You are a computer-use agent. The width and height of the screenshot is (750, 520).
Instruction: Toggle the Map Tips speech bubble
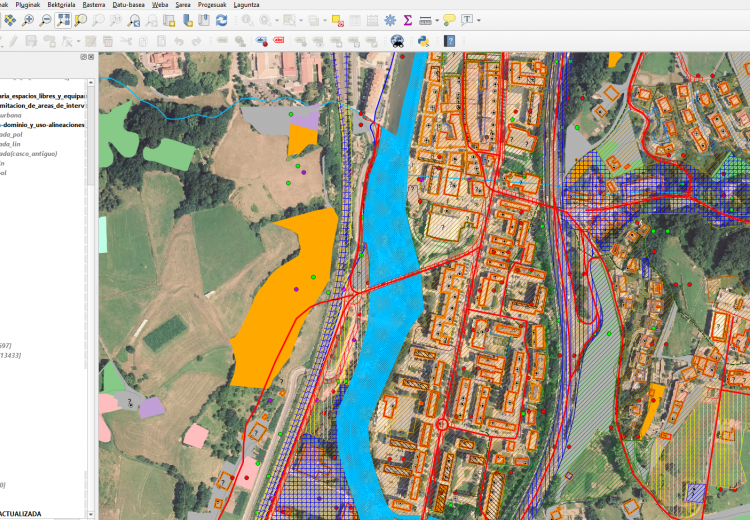click(x=449, y=20)
